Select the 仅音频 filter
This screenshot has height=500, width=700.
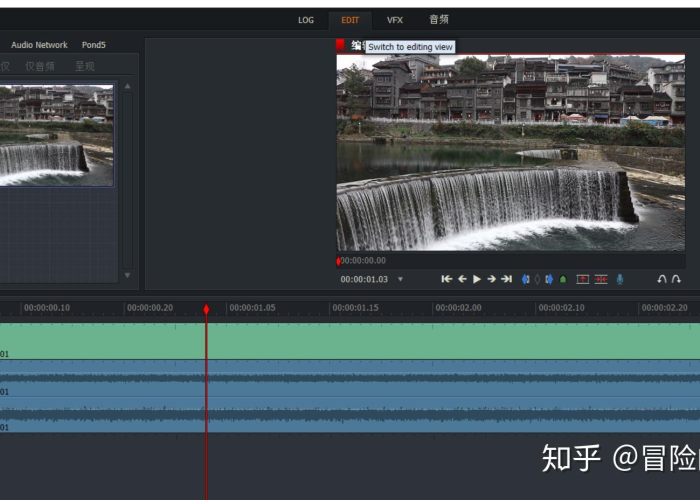click(x=40, y=67)
